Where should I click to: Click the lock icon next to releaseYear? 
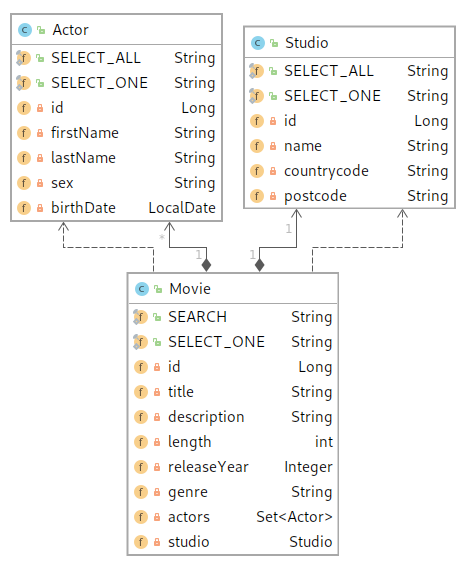click(x=157, y=467)
